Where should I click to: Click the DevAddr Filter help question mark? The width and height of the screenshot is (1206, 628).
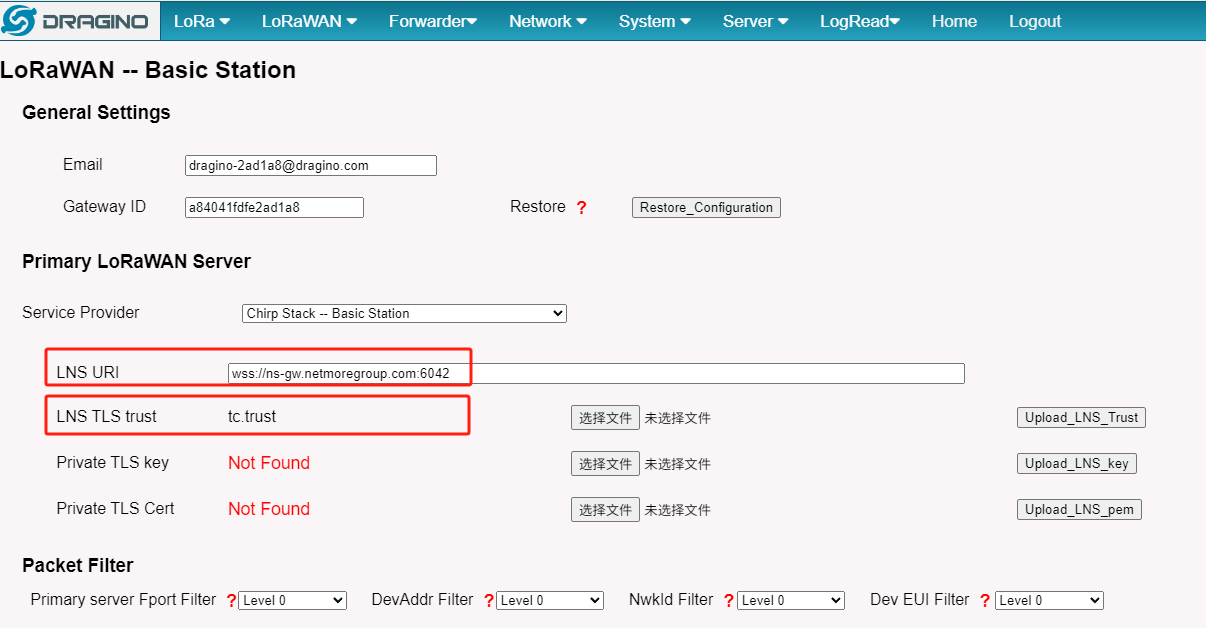coord(489,601)
